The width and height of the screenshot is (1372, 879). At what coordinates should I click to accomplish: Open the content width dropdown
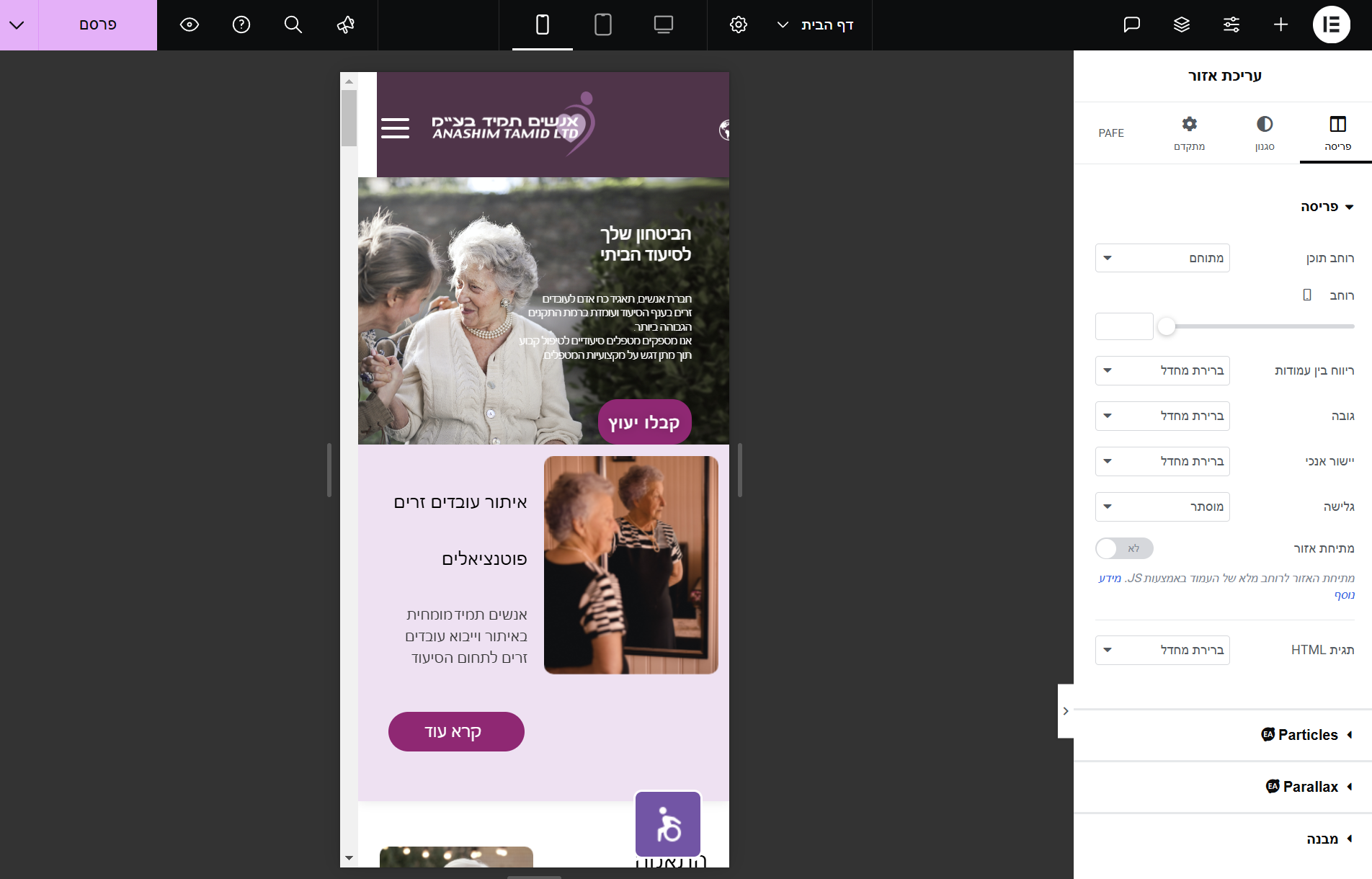(x=1162, y=258)
